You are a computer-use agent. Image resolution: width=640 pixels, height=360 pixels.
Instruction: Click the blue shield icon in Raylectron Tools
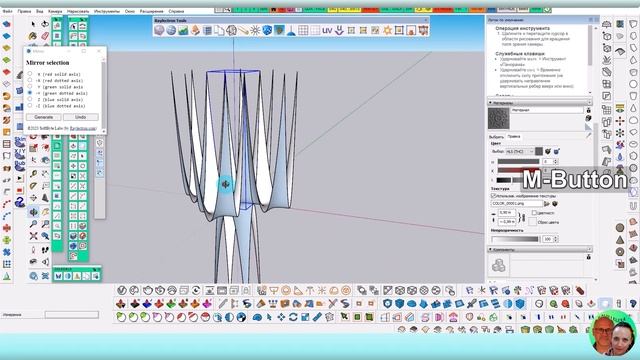click(x=267, y=30)
